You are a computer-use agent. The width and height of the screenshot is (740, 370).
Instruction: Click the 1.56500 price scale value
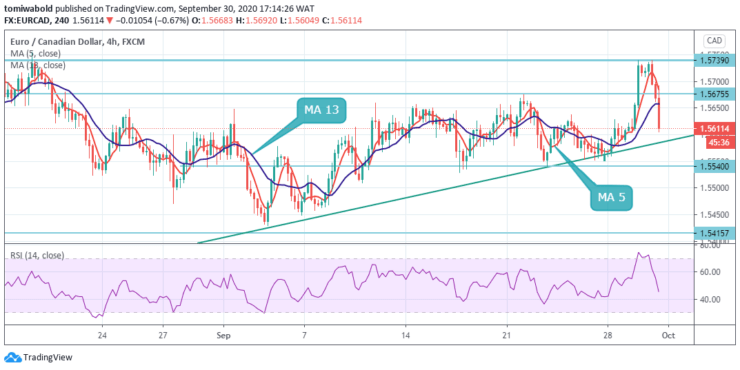click(714, 108)
